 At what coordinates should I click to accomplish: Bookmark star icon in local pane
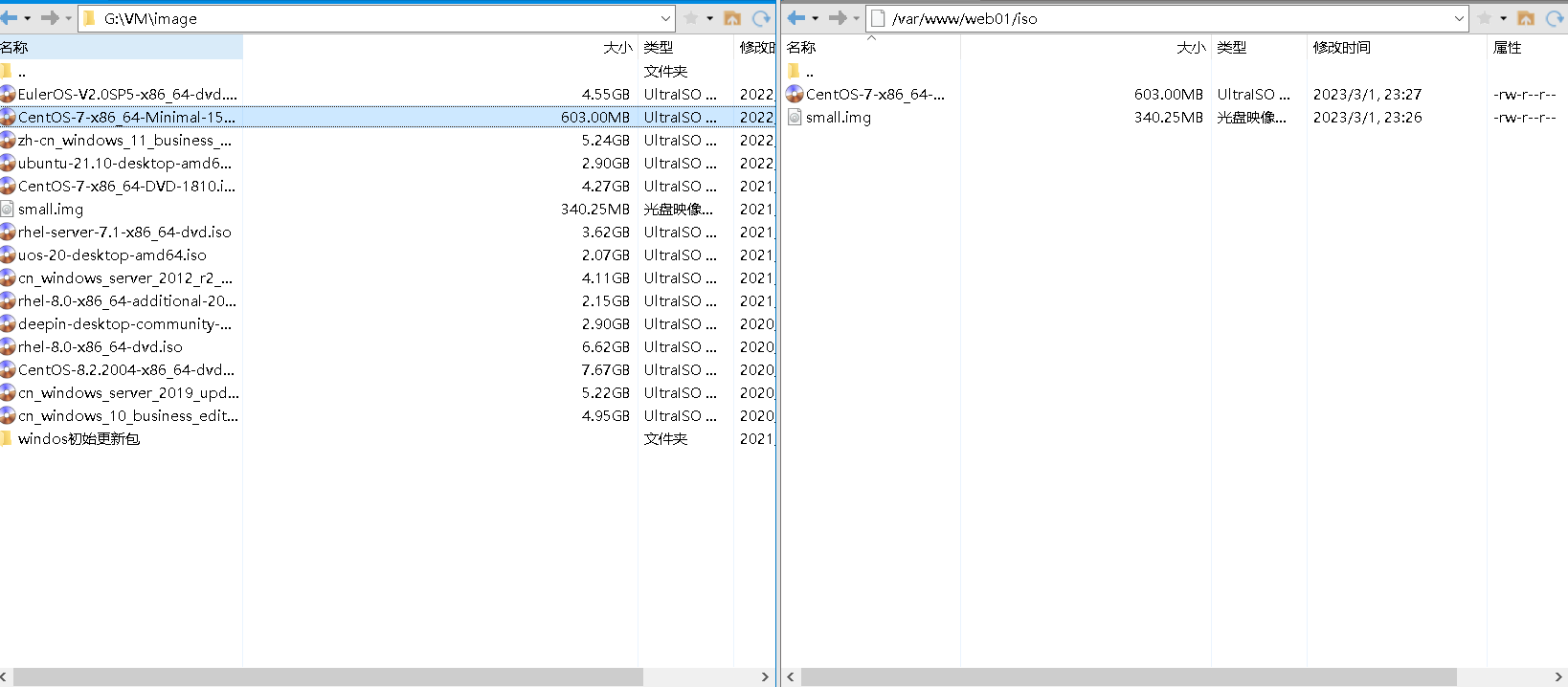click(691, 18)
